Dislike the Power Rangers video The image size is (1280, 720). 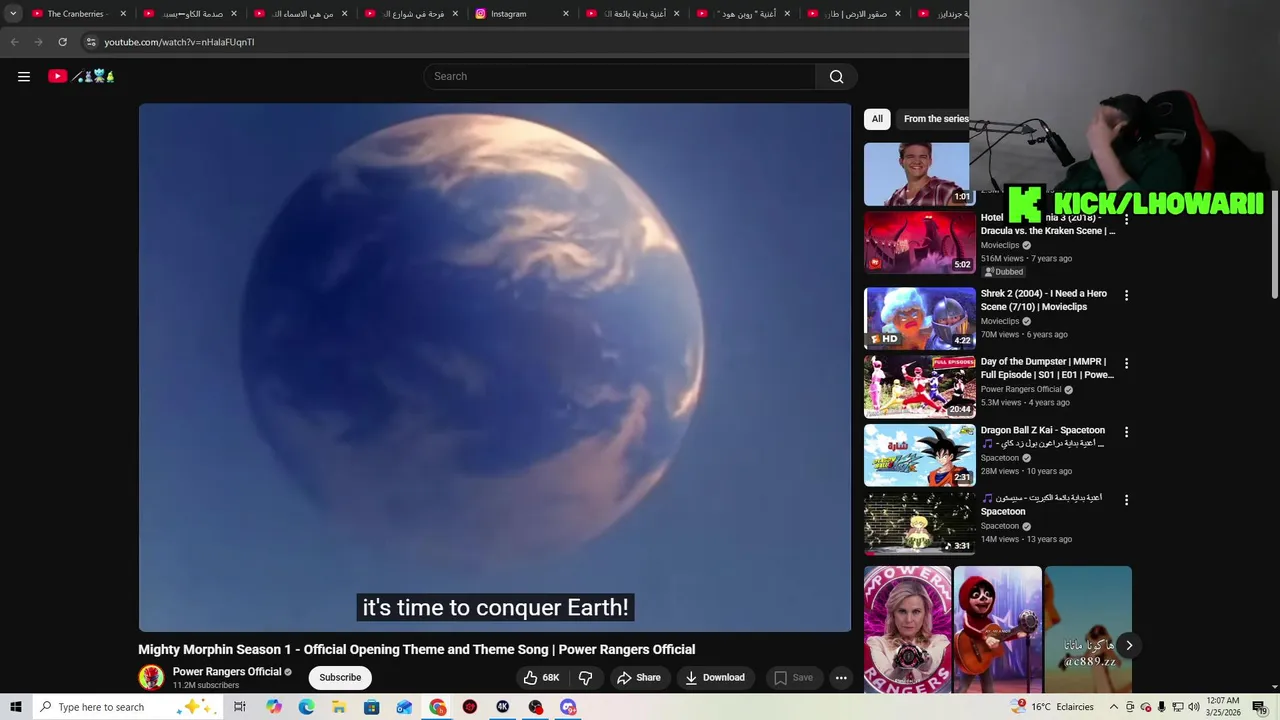[586, 677]
